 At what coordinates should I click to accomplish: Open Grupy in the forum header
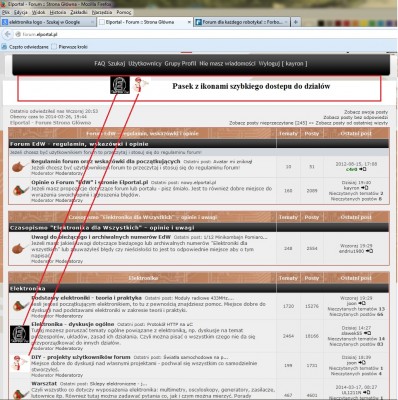[x=172, y=63]
